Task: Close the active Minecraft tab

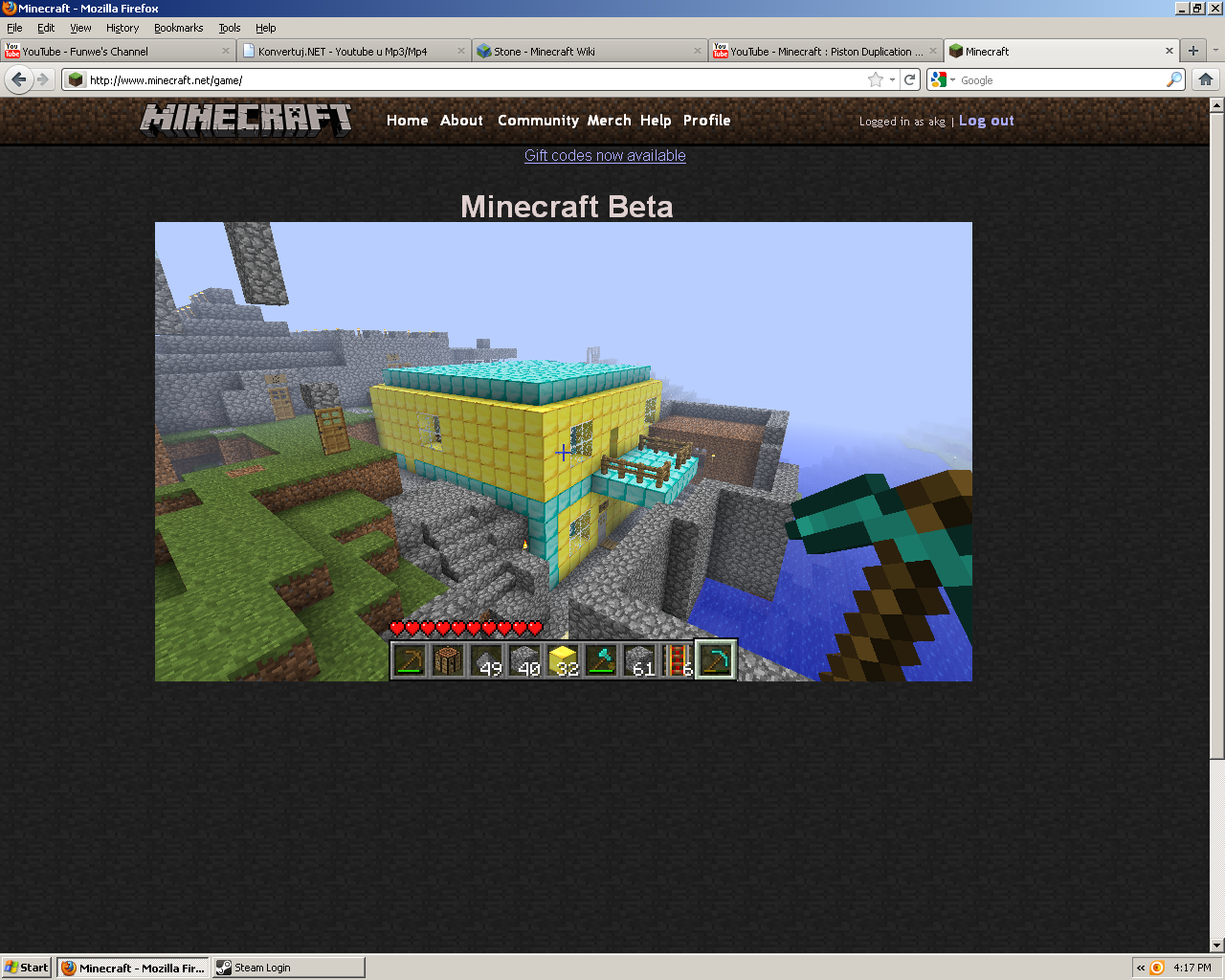Action: 1169,51
